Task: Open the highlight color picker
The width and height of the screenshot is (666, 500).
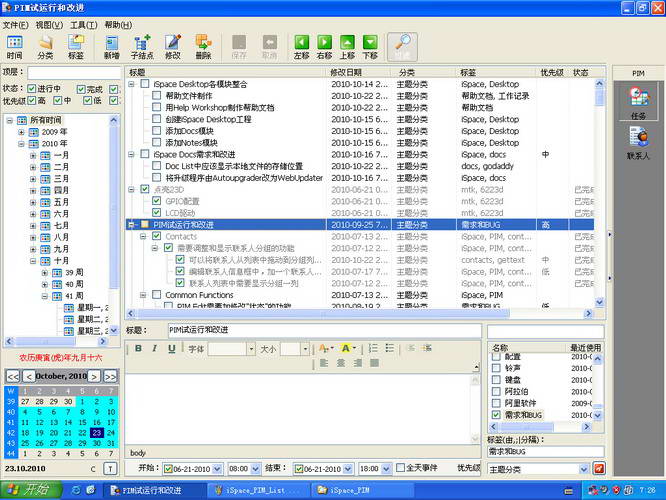Action: pos(348,348)
